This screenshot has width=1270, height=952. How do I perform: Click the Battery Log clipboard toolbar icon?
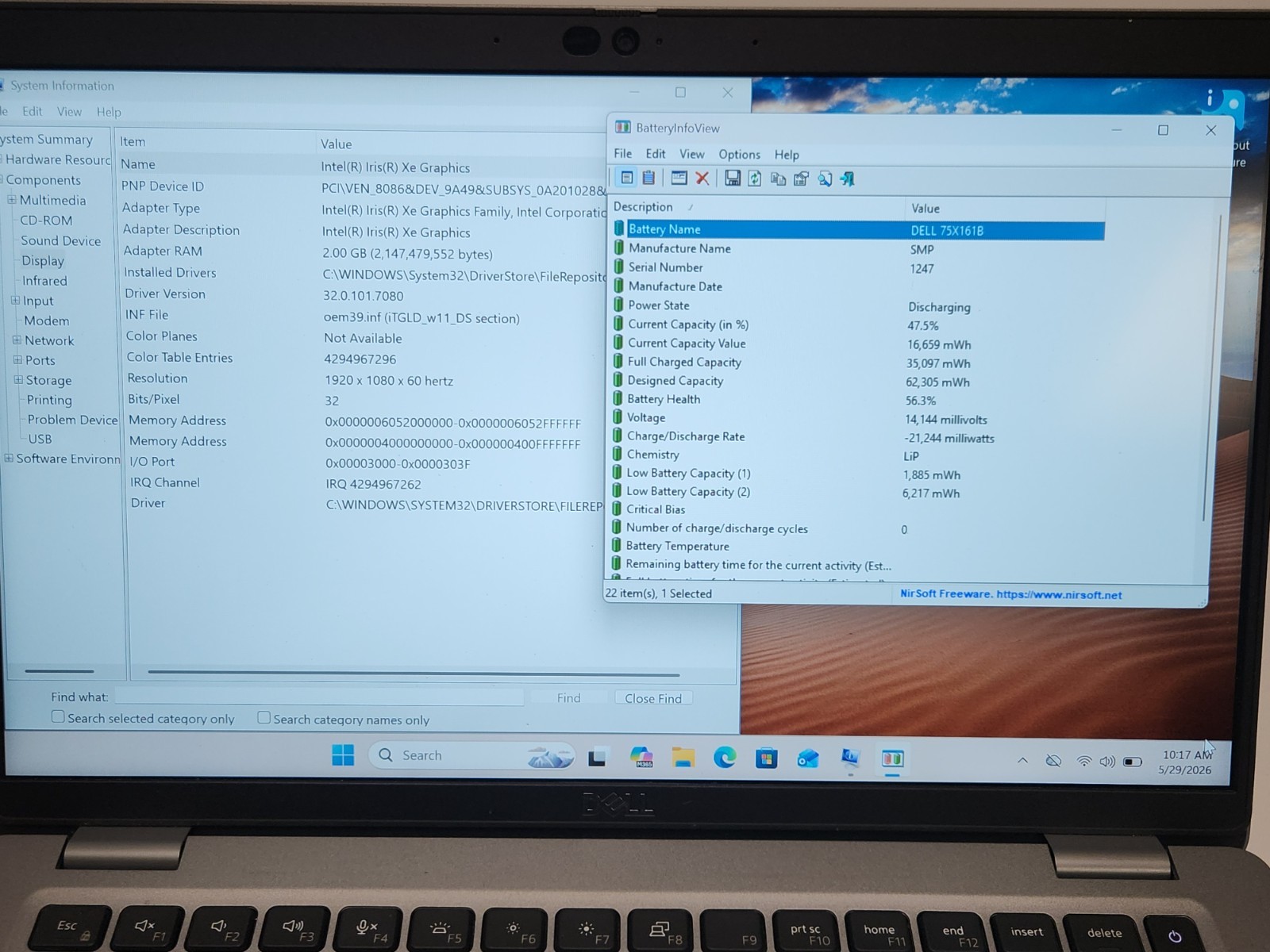(648, 178)
